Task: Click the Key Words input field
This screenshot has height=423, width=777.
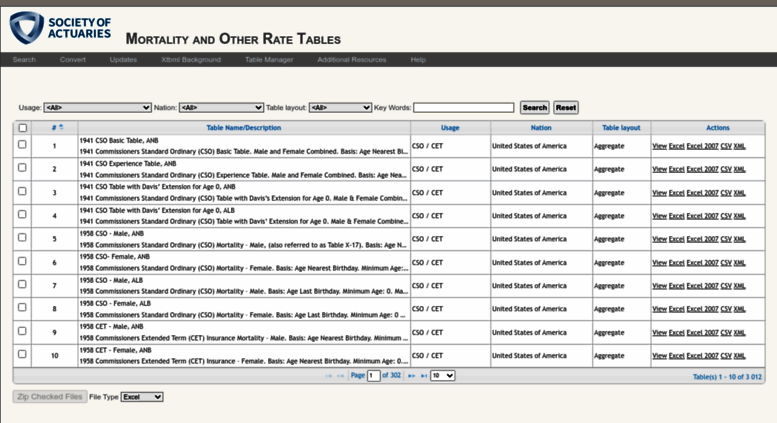Action: tap(464, 107)
